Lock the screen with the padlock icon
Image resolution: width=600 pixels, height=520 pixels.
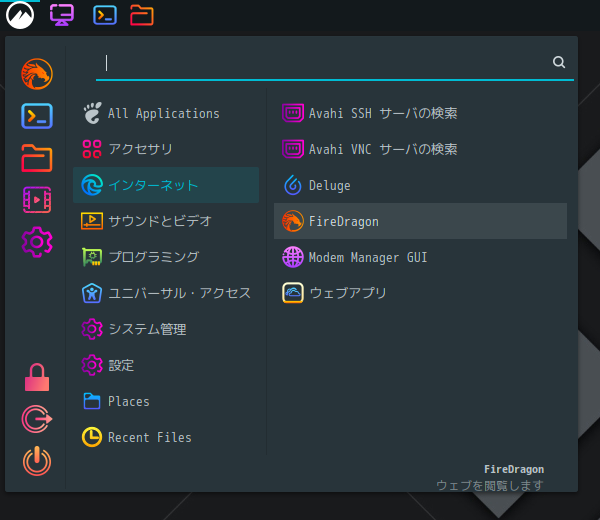point(37,377)
